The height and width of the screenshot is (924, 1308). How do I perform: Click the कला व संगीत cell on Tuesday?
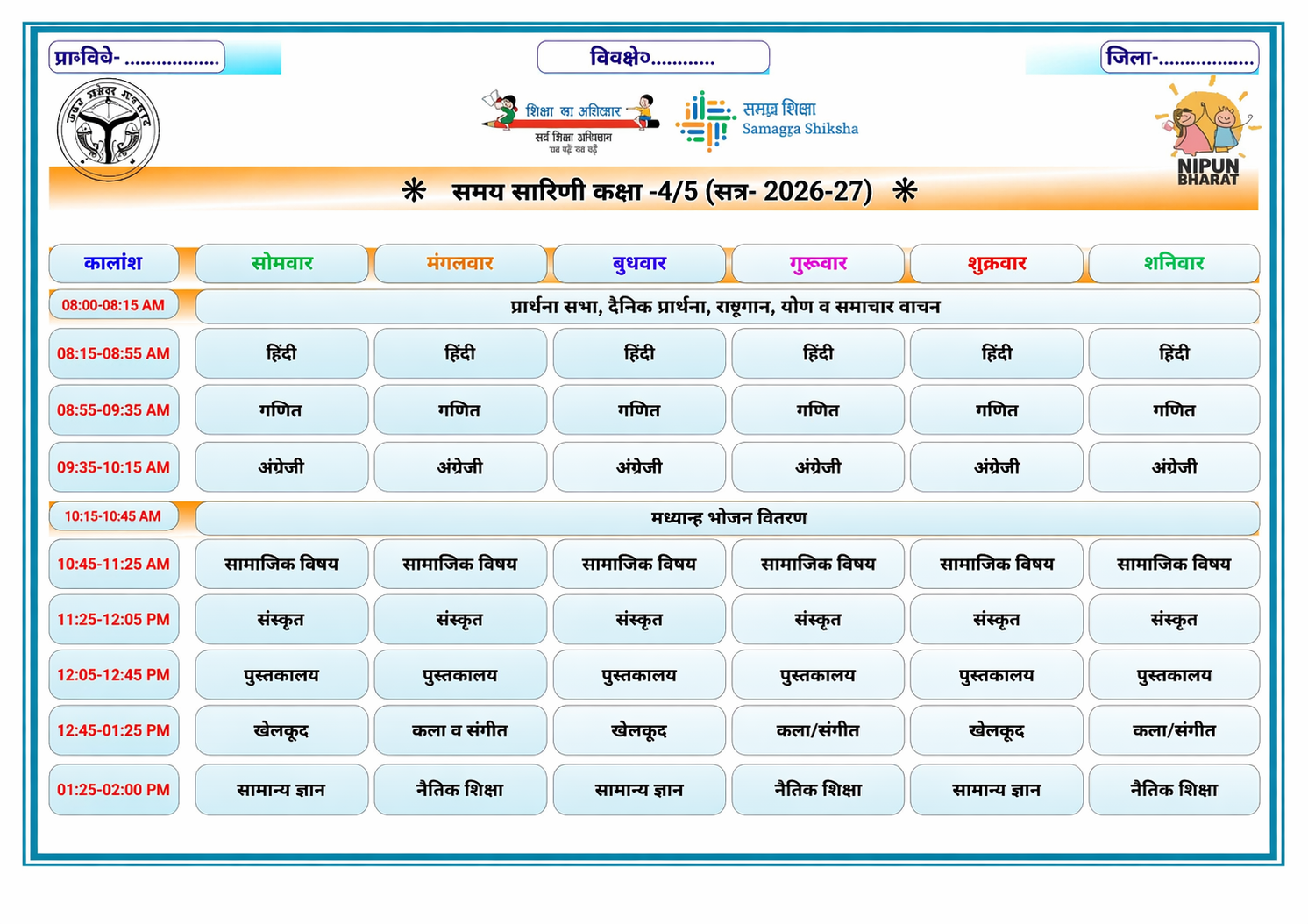point(460,730)
